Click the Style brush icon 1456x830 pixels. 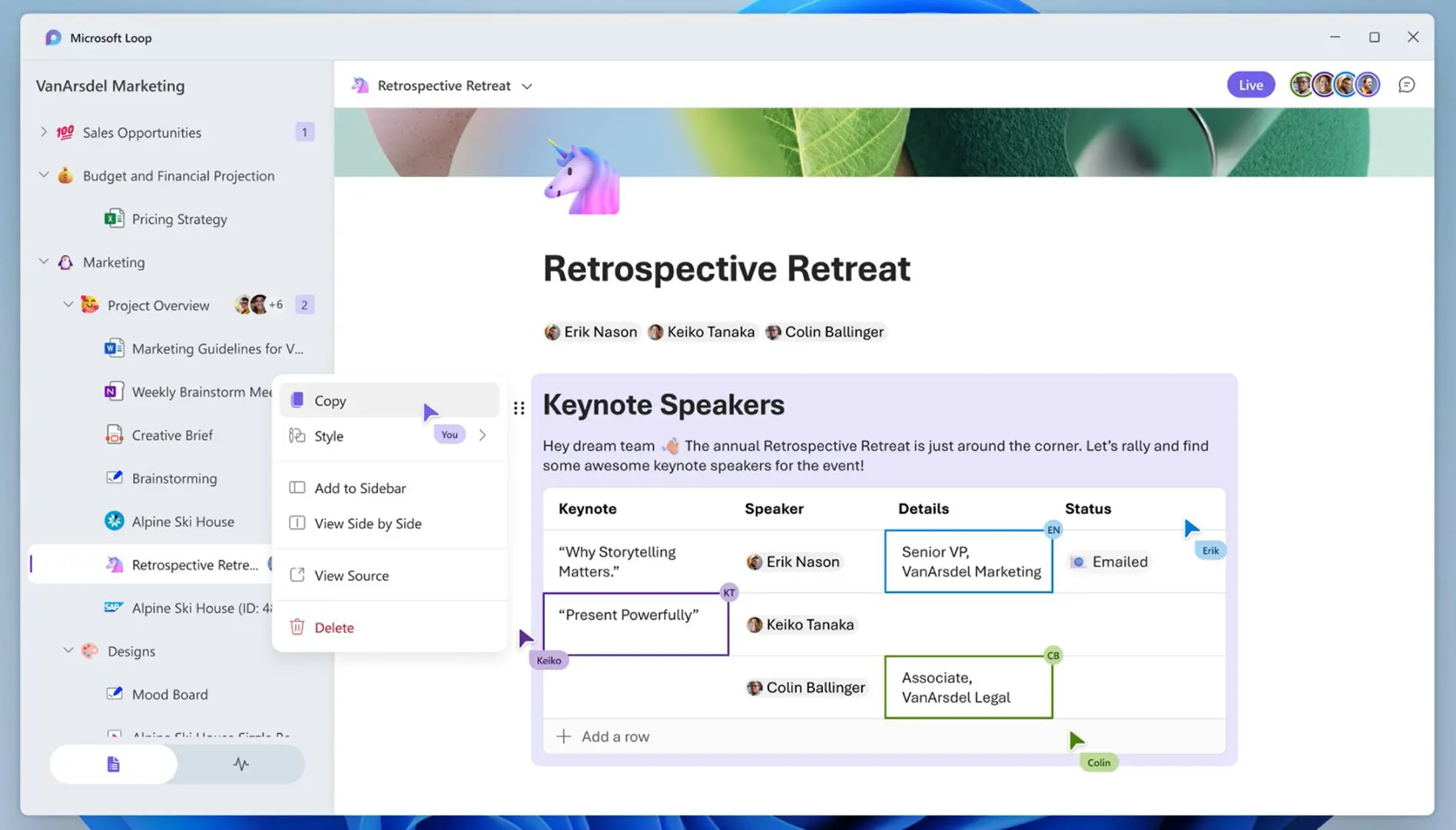(x=297, y=436)
